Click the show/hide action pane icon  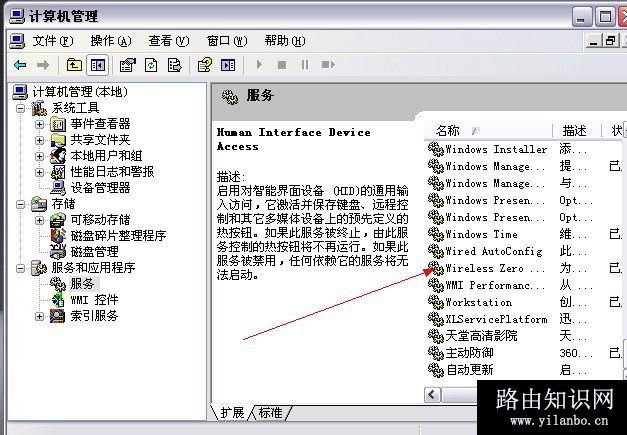pos(228,65)
